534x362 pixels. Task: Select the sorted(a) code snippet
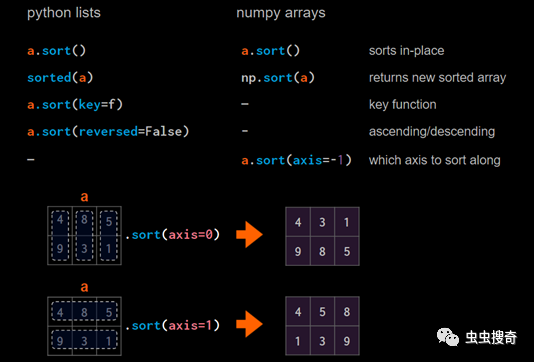click(60, 78)
